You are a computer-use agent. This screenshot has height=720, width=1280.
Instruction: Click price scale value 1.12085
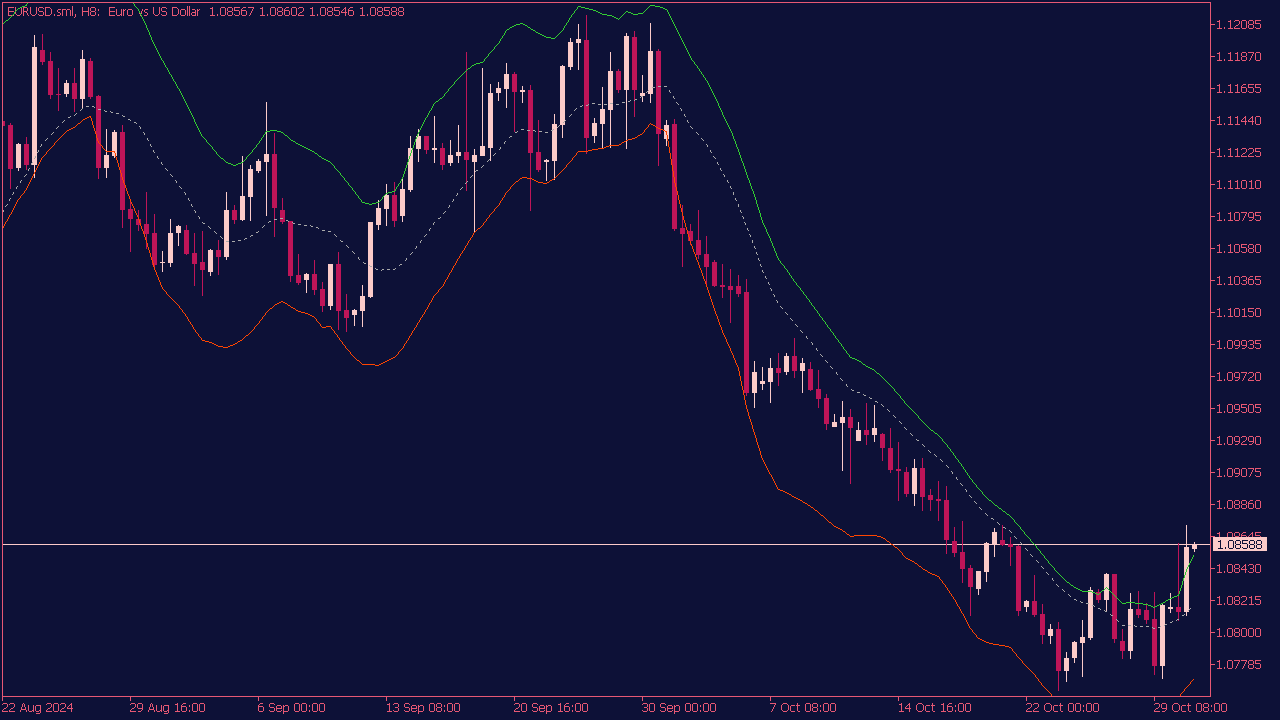(1240, 25)
